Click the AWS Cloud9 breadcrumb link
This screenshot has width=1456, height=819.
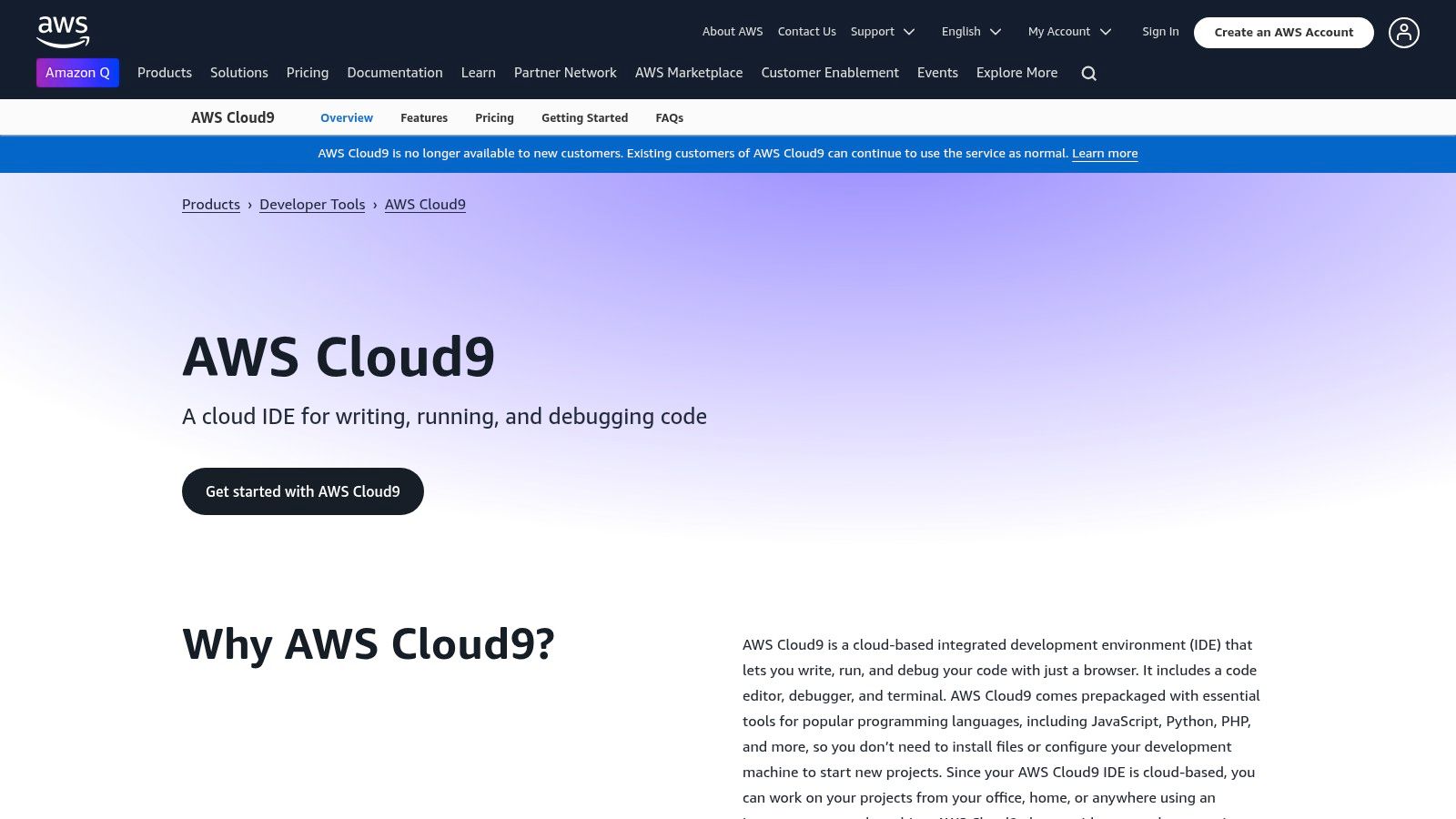tap(425, 205)
